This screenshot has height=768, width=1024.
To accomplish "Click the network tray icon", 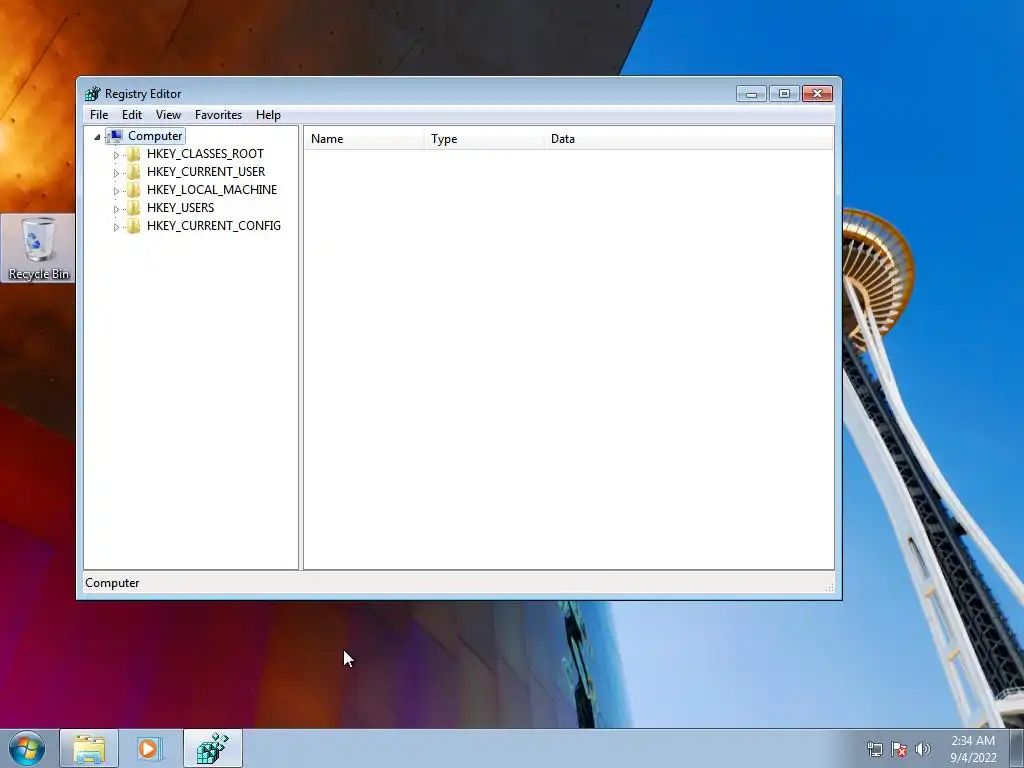I will (x=874, y=749).
